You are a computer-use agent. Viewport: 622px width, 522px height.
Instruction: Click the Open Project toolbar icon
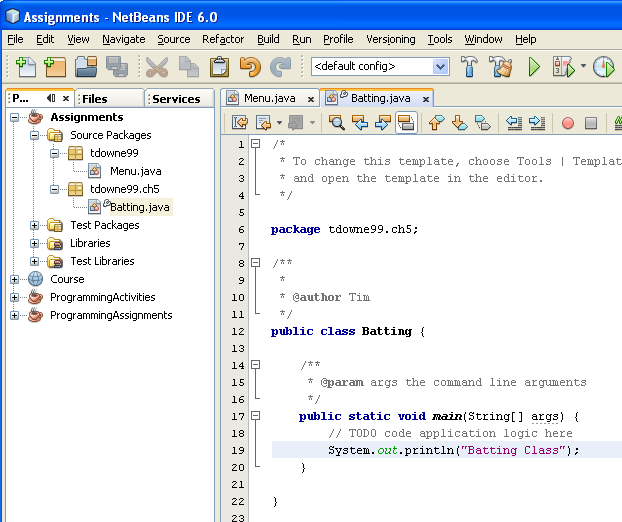coord(86,67)
